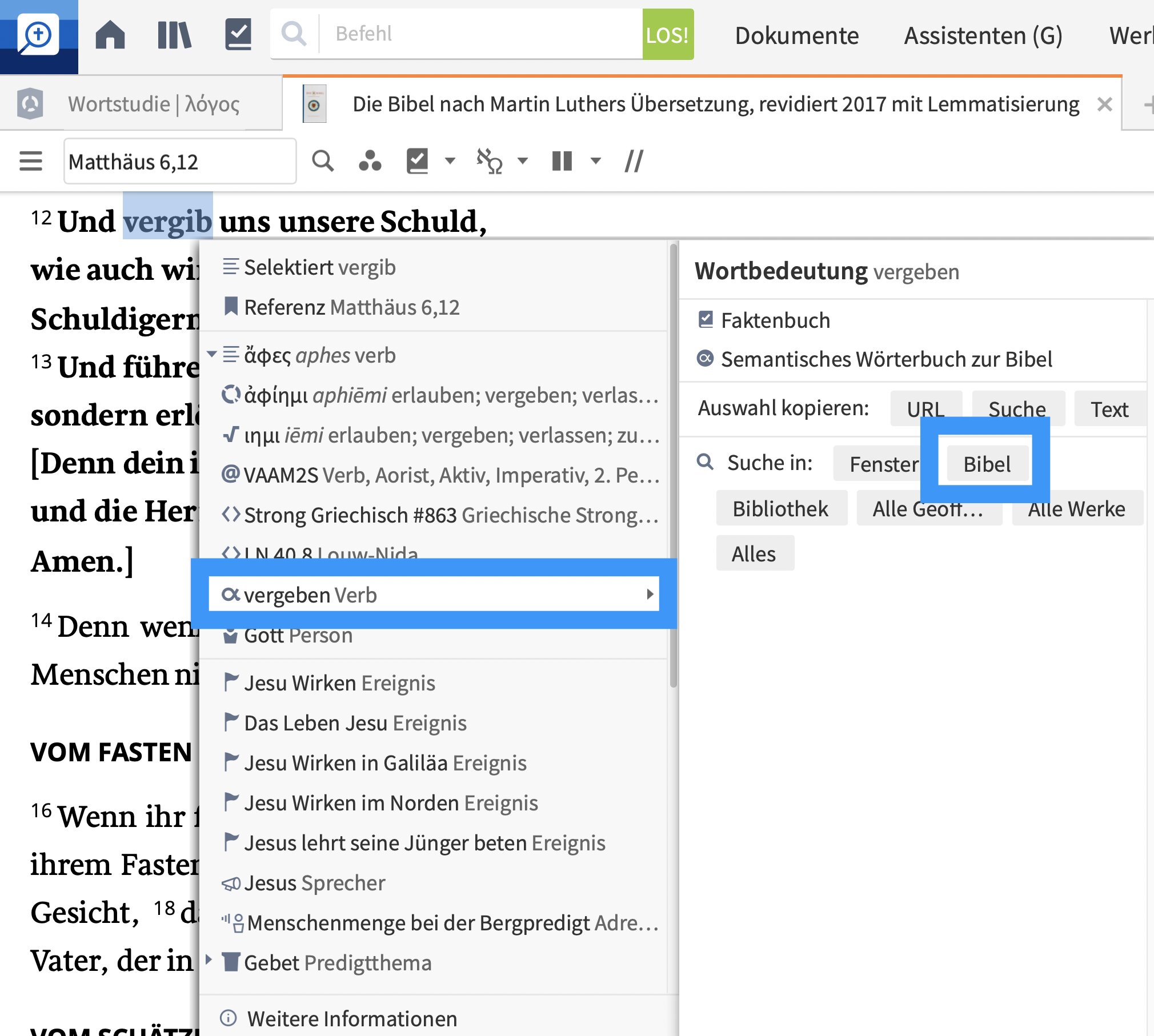
Task: Click the Bibel search button
Action: (x=987, y=464)
